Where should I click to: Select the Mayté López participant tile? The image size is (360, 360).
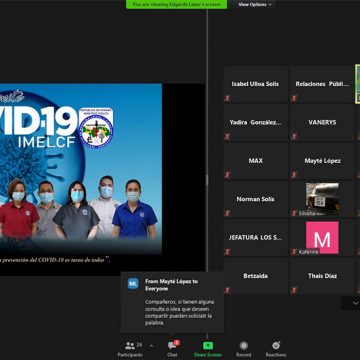(x=322, y=161)
